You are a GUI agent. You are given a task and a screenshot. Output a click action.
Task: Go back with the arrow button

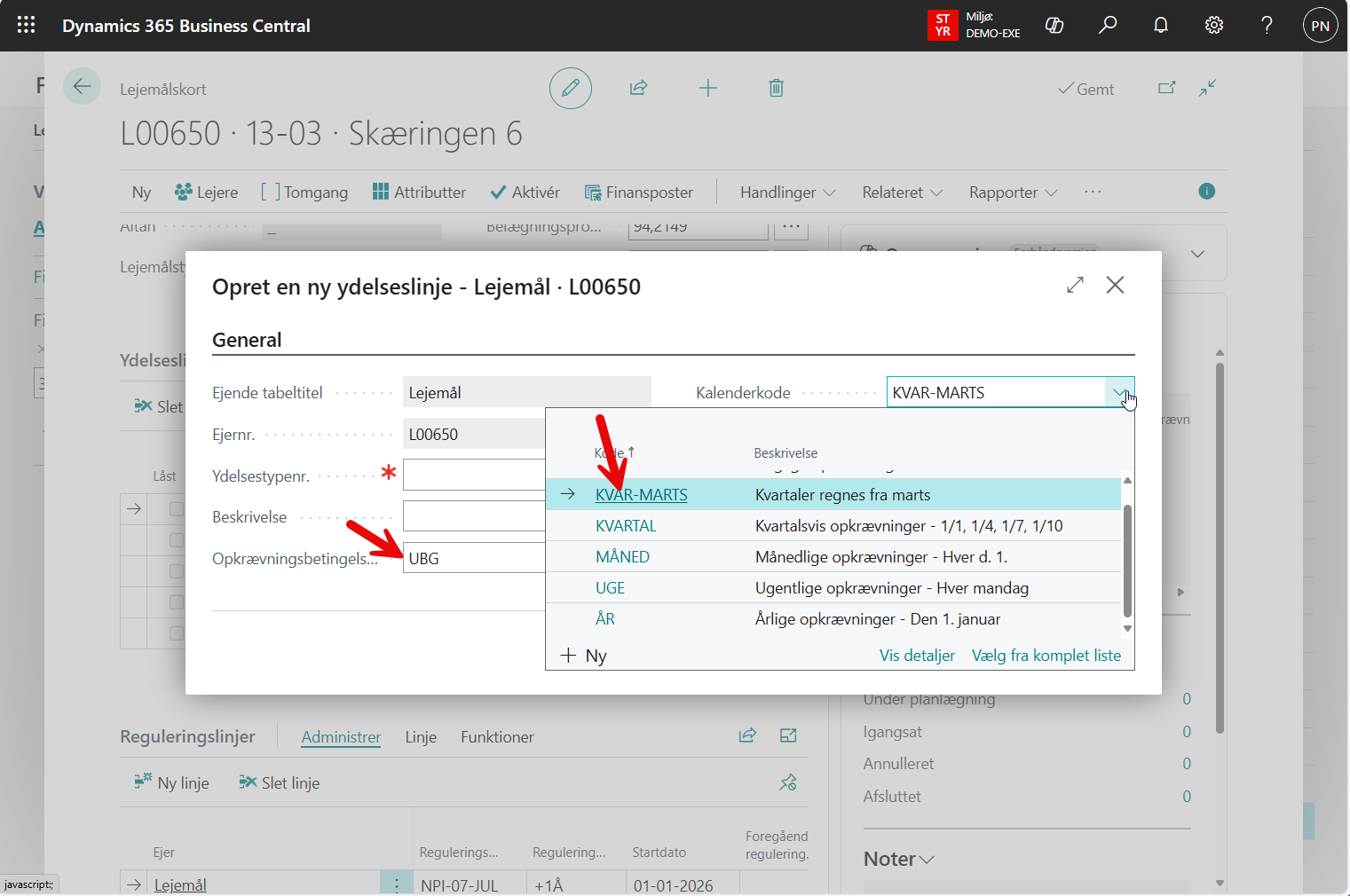click(x=82, y=86)
